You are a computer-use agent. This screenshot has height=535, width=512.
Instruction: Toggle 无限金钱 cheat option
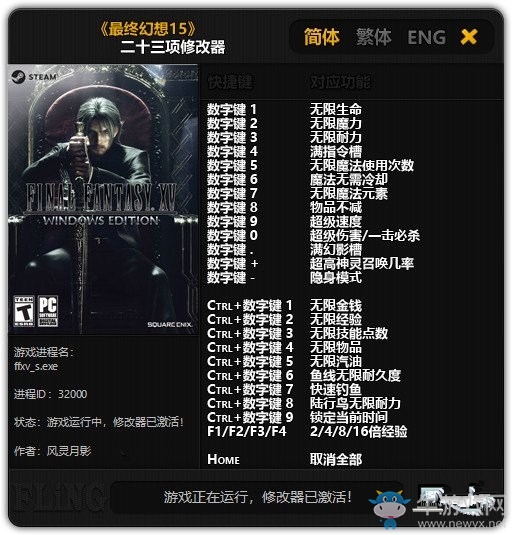coord(336,305)
